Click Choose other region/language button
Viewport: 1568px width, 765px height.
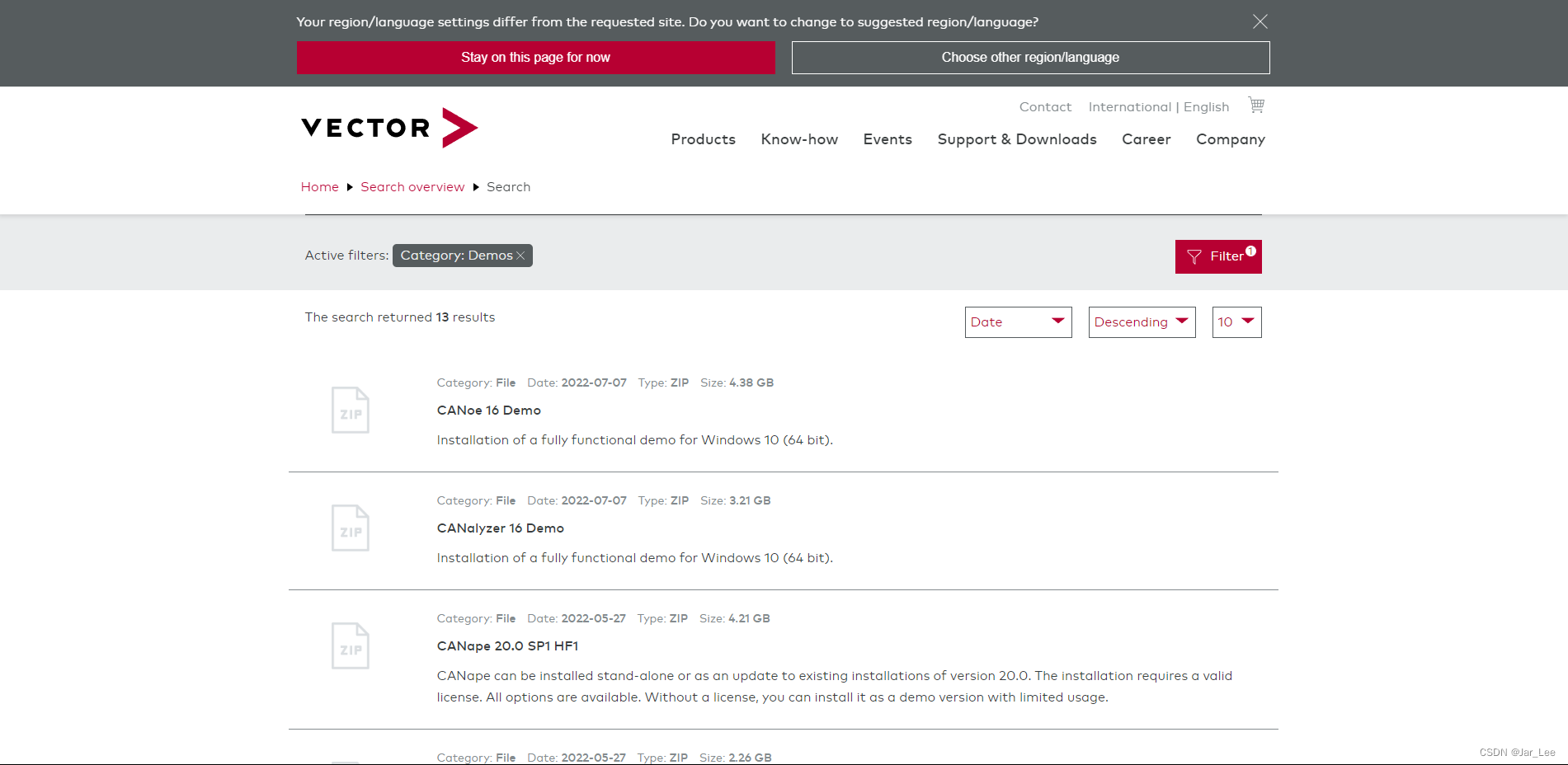point(1030,58)
